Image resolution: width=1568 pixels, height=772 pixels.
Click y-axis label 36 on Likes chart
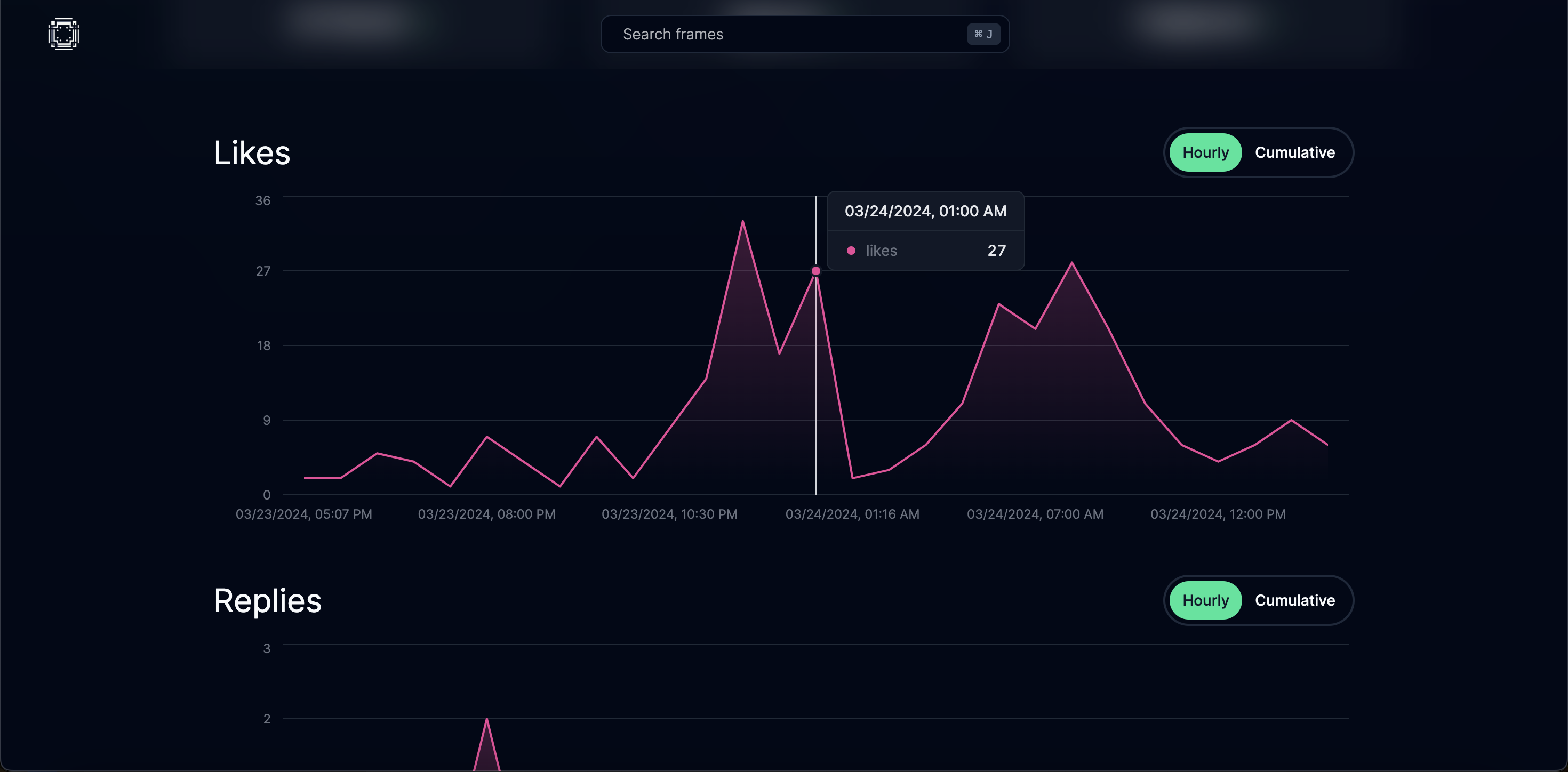[262, 201]
